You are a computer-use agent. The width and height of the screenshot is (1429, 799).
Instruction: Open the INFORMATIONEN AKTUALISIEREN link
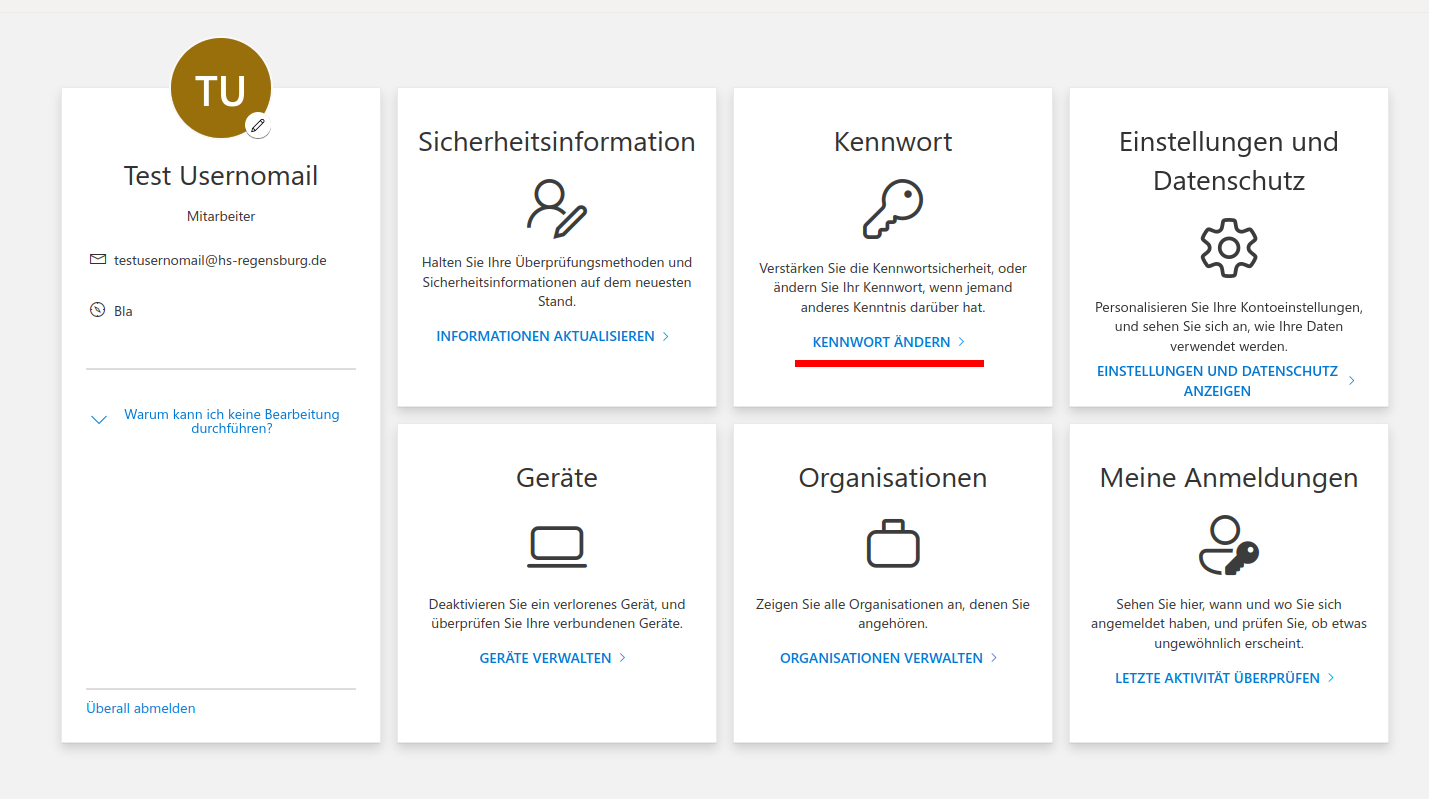(x=545, y=337)
